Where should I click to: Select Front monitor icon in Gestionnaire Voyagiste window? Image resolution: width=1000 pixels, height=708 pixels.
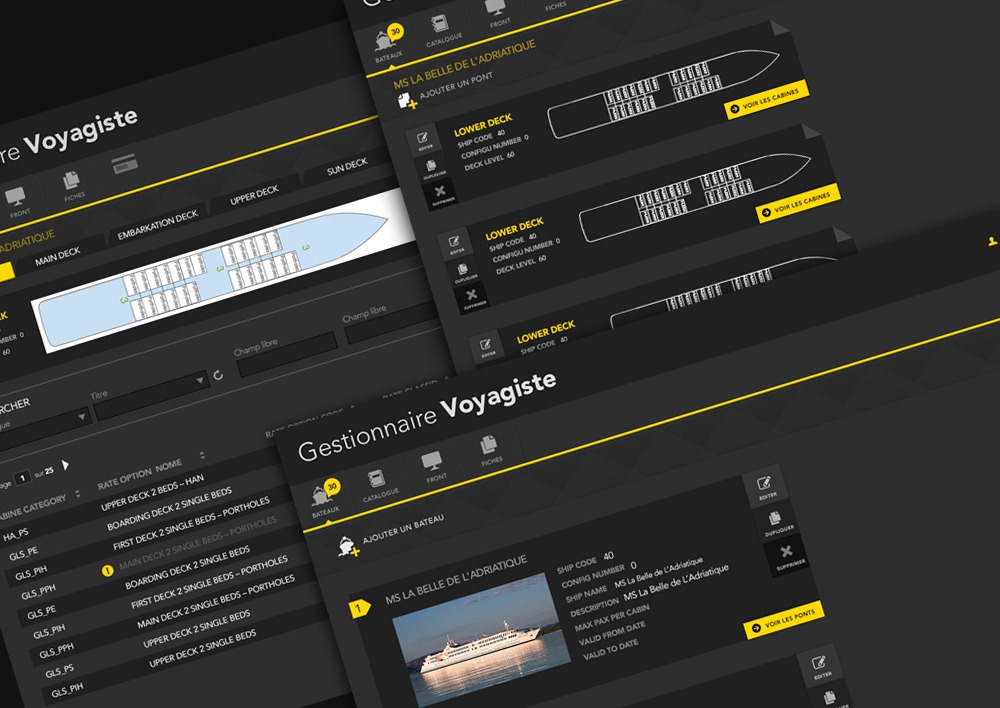point(432,461)
